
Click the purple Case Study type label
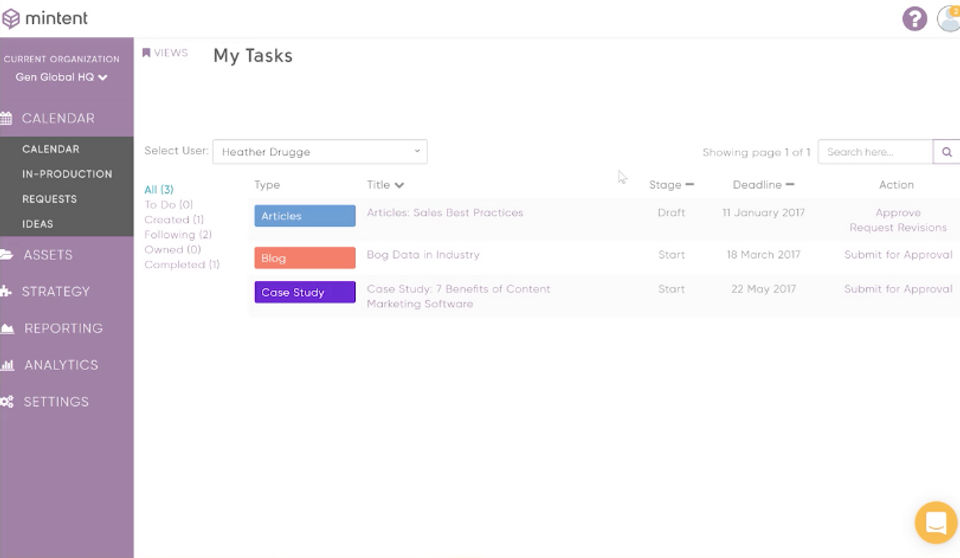point(305,292)
